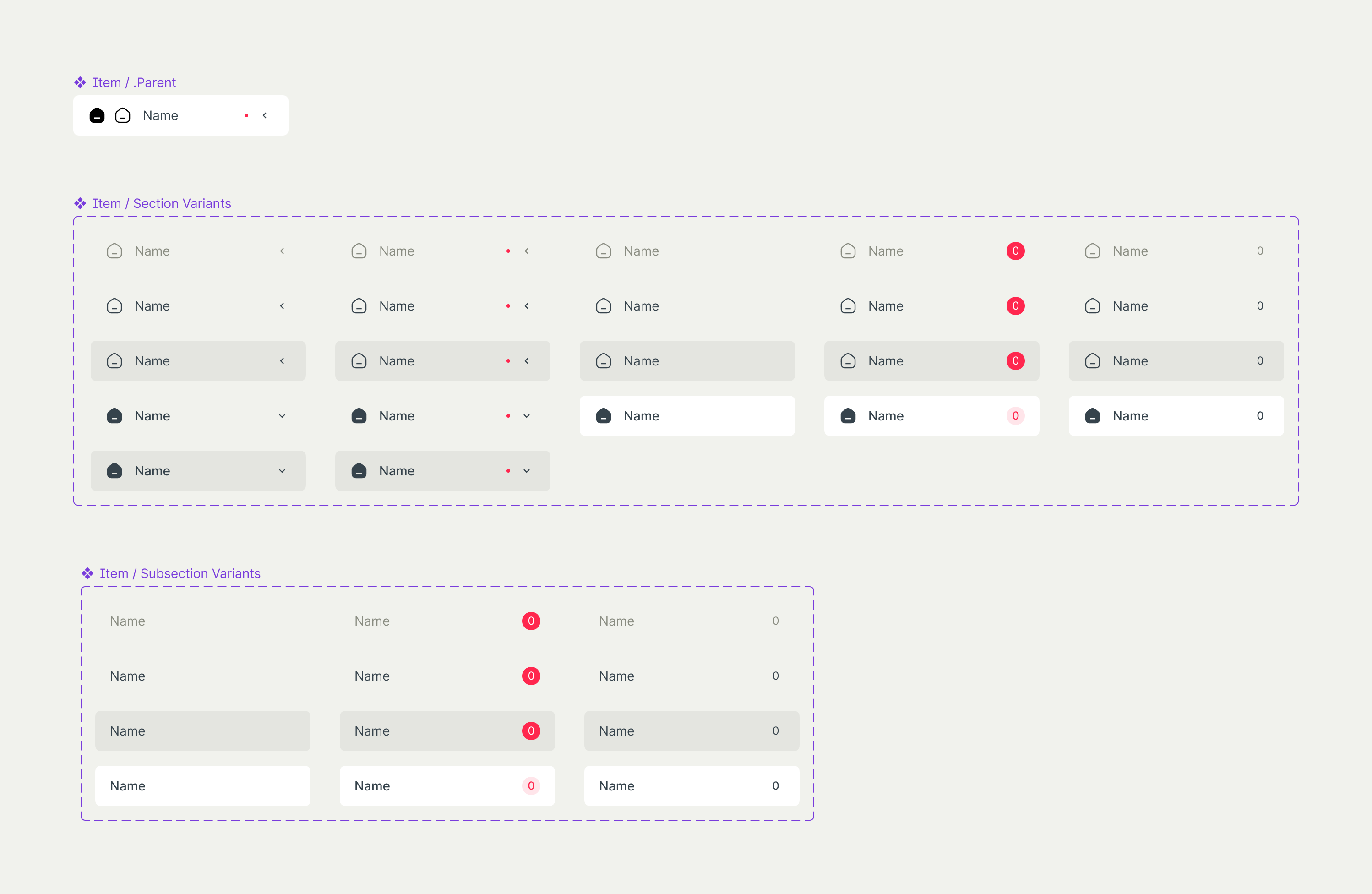Click the down chevron next to the red dot in the bottom gray item
The image size is (1372, 894).
[x=526, y=471]
